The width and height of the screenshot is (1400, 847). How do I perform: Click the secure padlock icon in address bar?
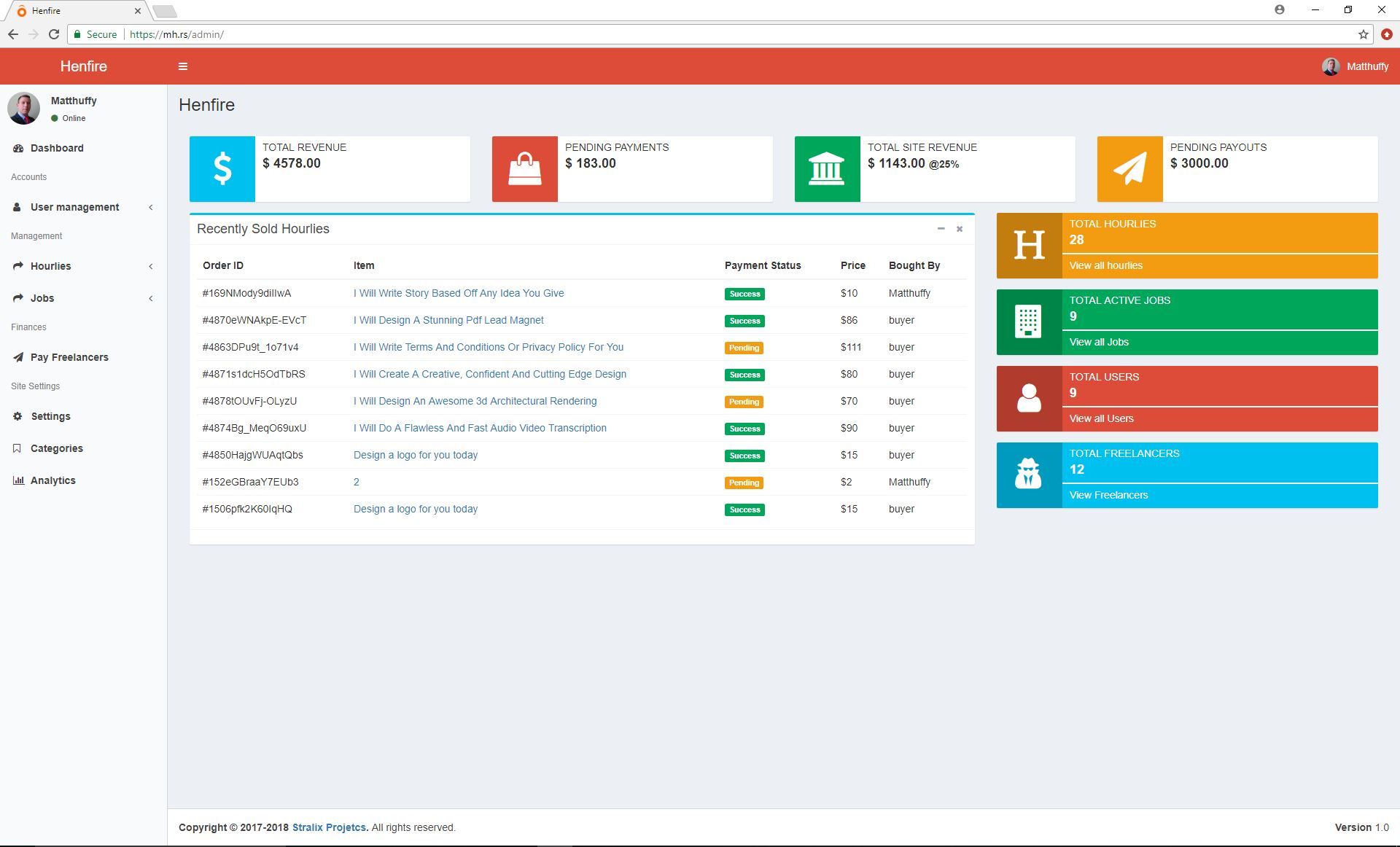(x=77, y=34)
